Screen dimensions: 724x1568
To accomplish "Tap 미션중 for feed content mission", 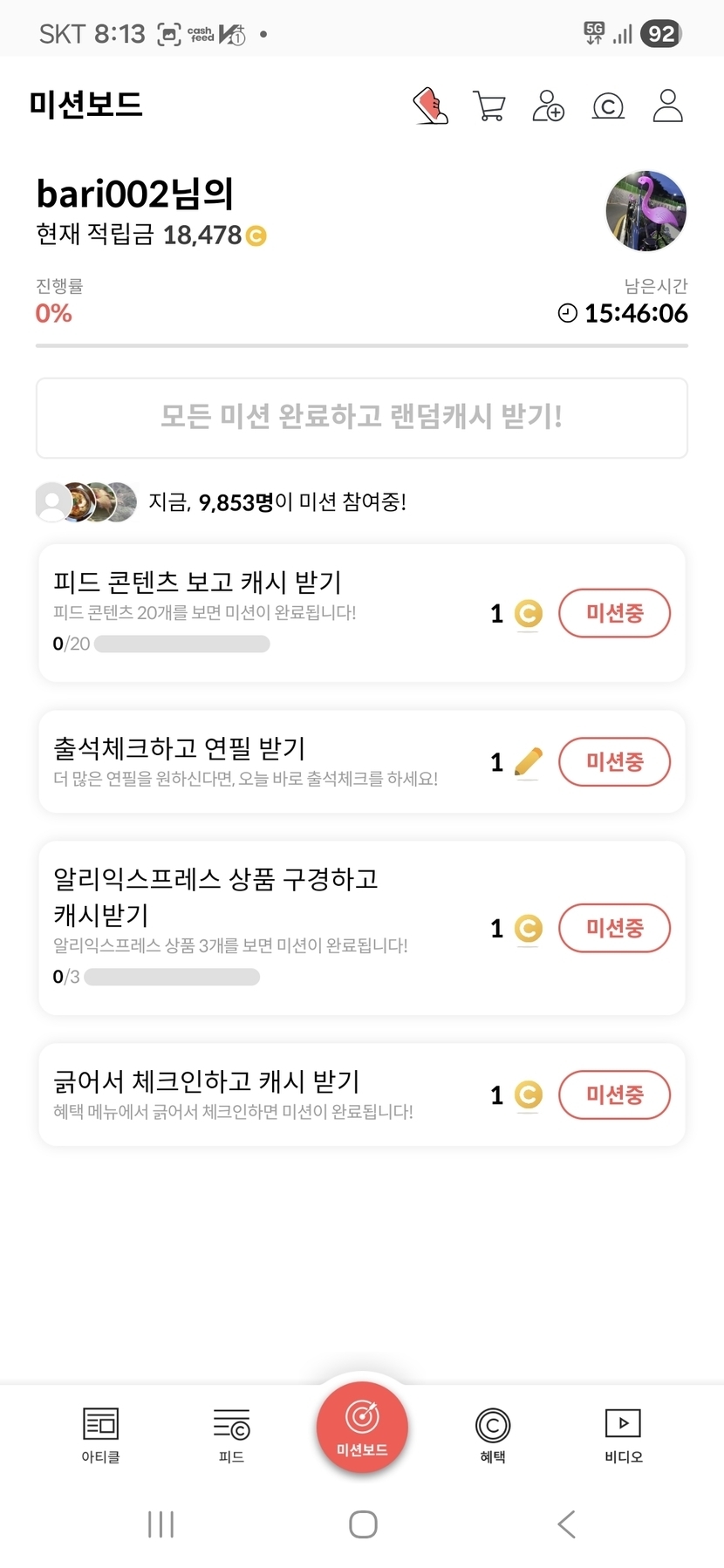I will [x=614, y=613].
